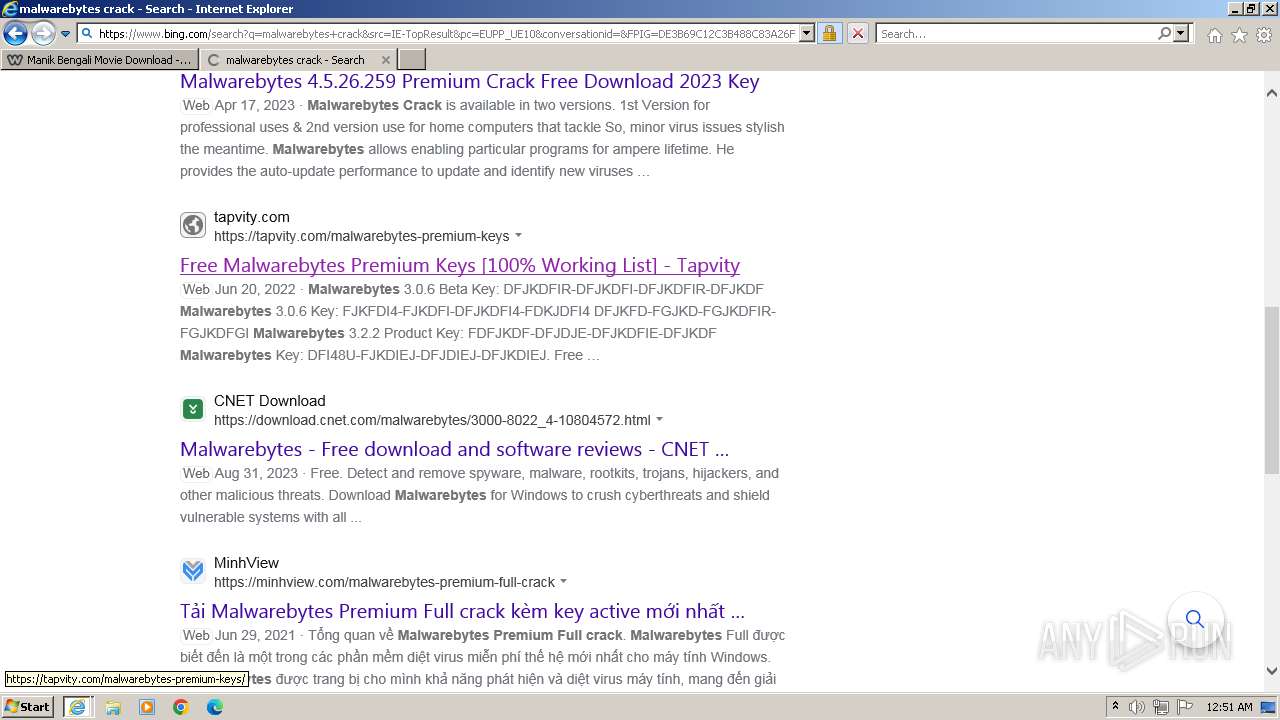This screenshot has height=720, width=1280.
Task: Expand the download.cnet.com URL options arrow
Action: pyautogui.click(x=659, y=421)
